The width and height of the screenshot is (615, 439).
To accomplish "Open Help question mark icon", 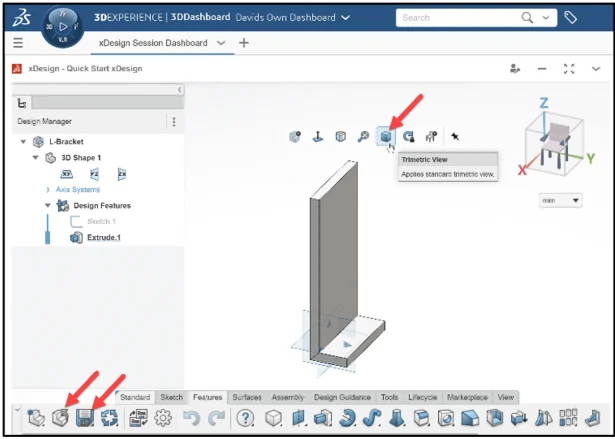I will [245, 419].
